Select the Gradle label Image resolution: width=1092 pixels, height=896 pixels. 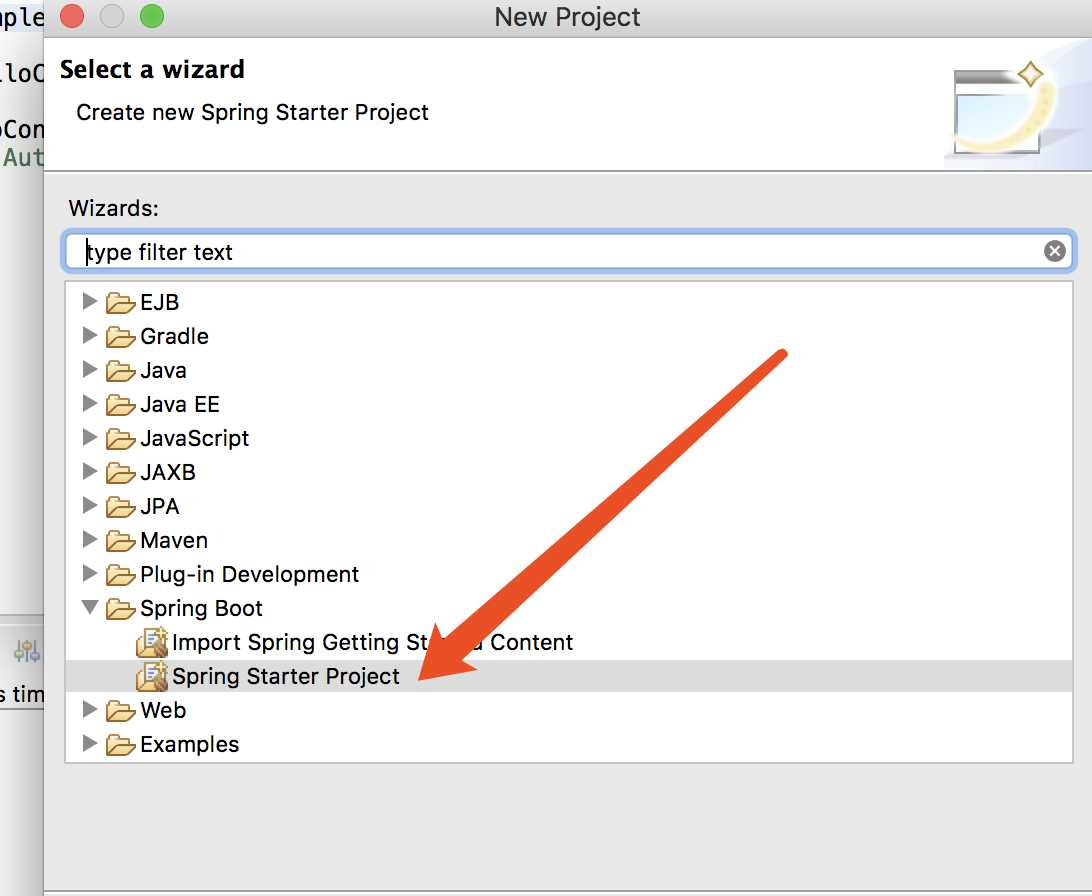174,336
